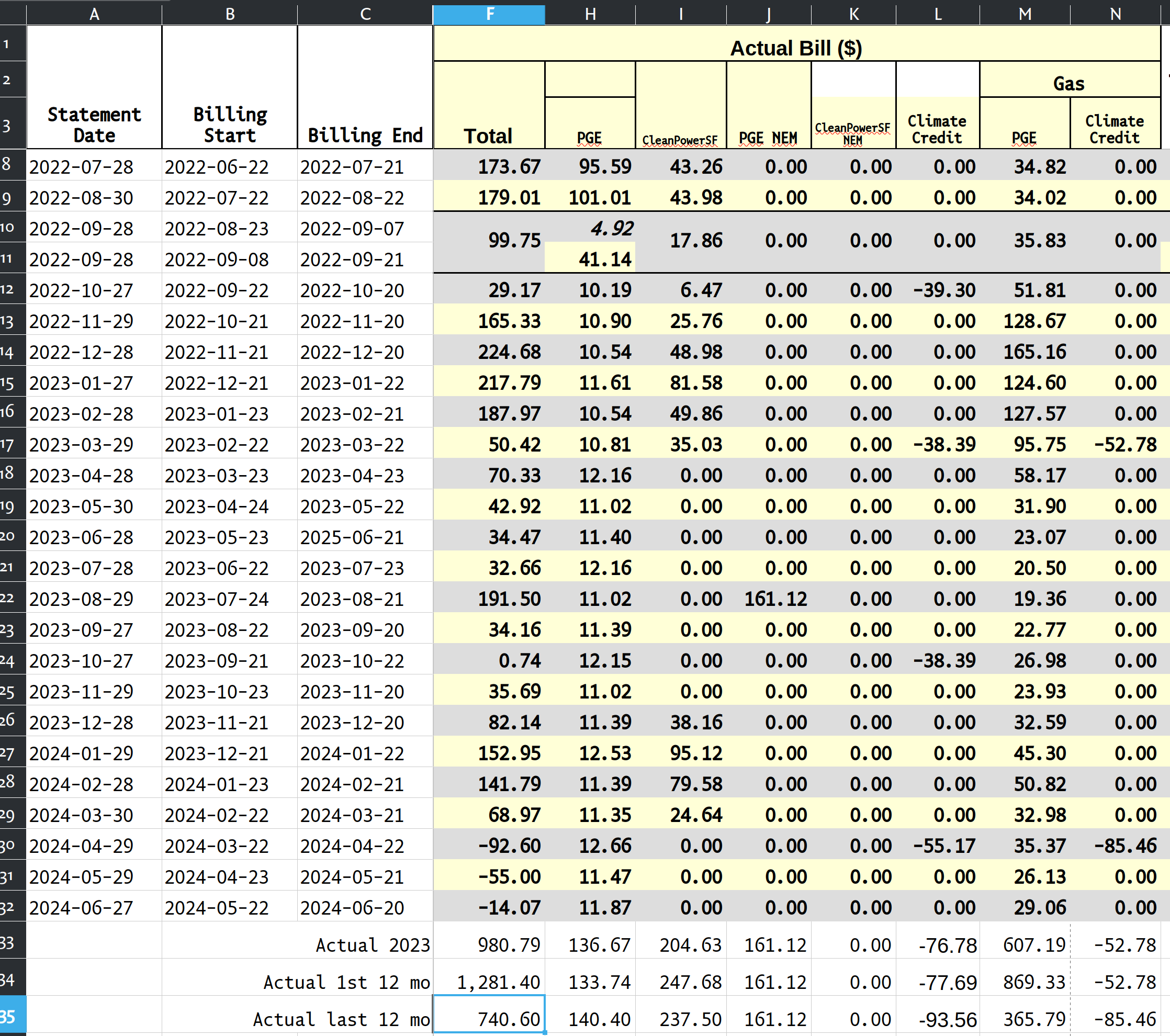Select column A header

94,14
